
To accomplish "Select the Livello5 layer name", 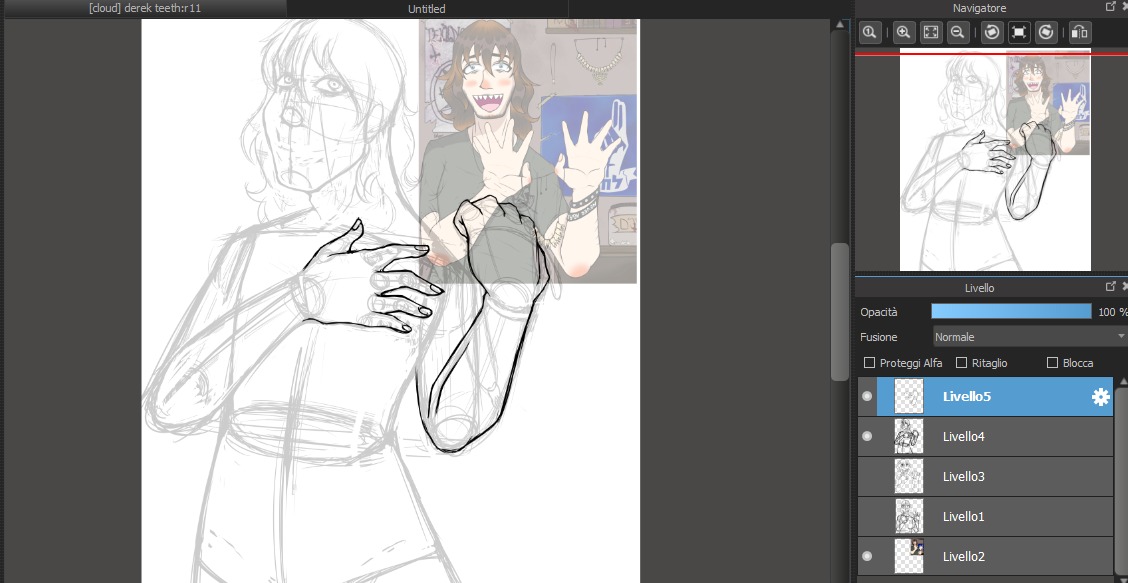I will (x=967, y=397).
